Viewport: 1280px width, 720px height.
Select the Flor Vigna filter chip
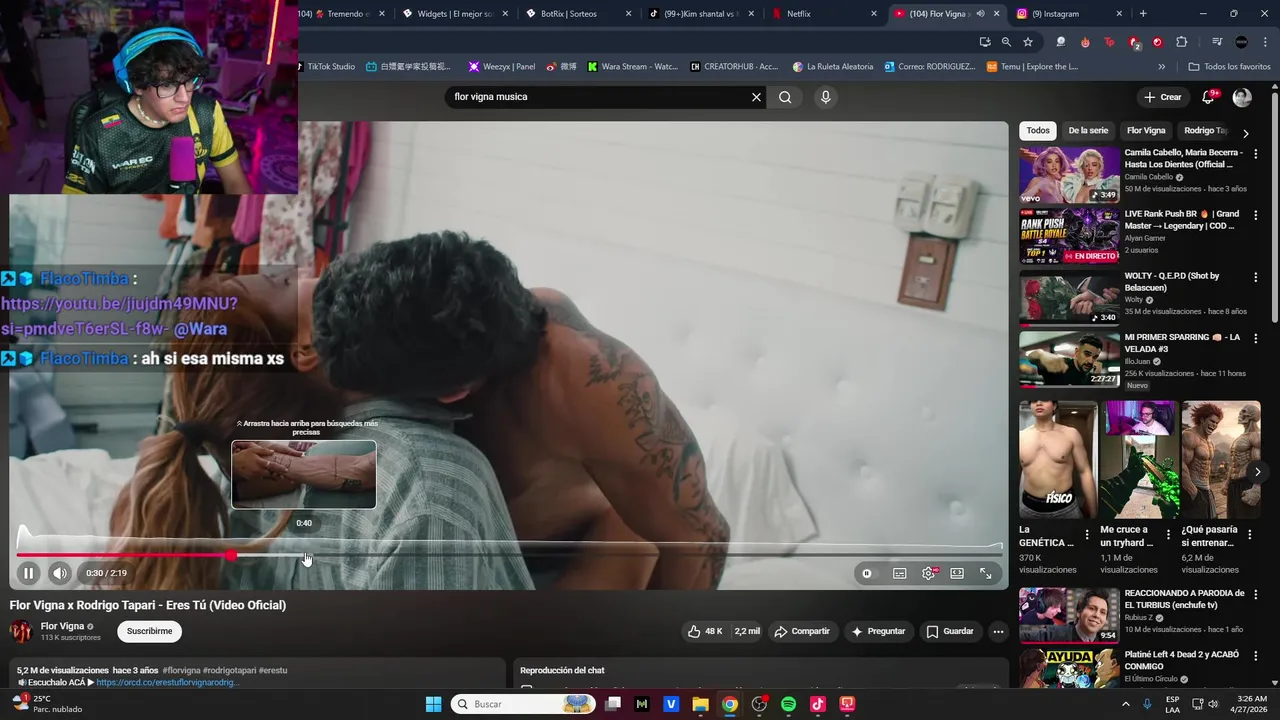tap(1146, 131)
